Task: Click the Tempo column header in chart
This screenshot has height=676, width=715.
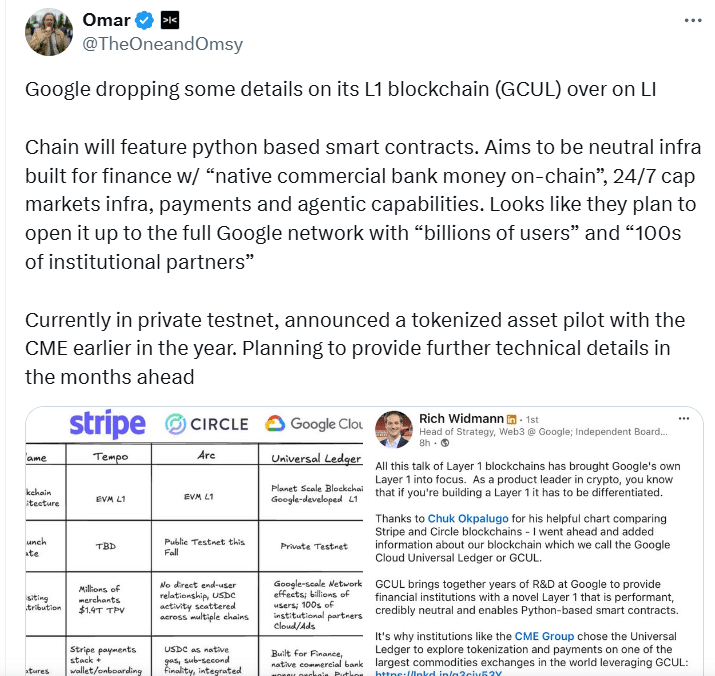Action: [112, 458]
